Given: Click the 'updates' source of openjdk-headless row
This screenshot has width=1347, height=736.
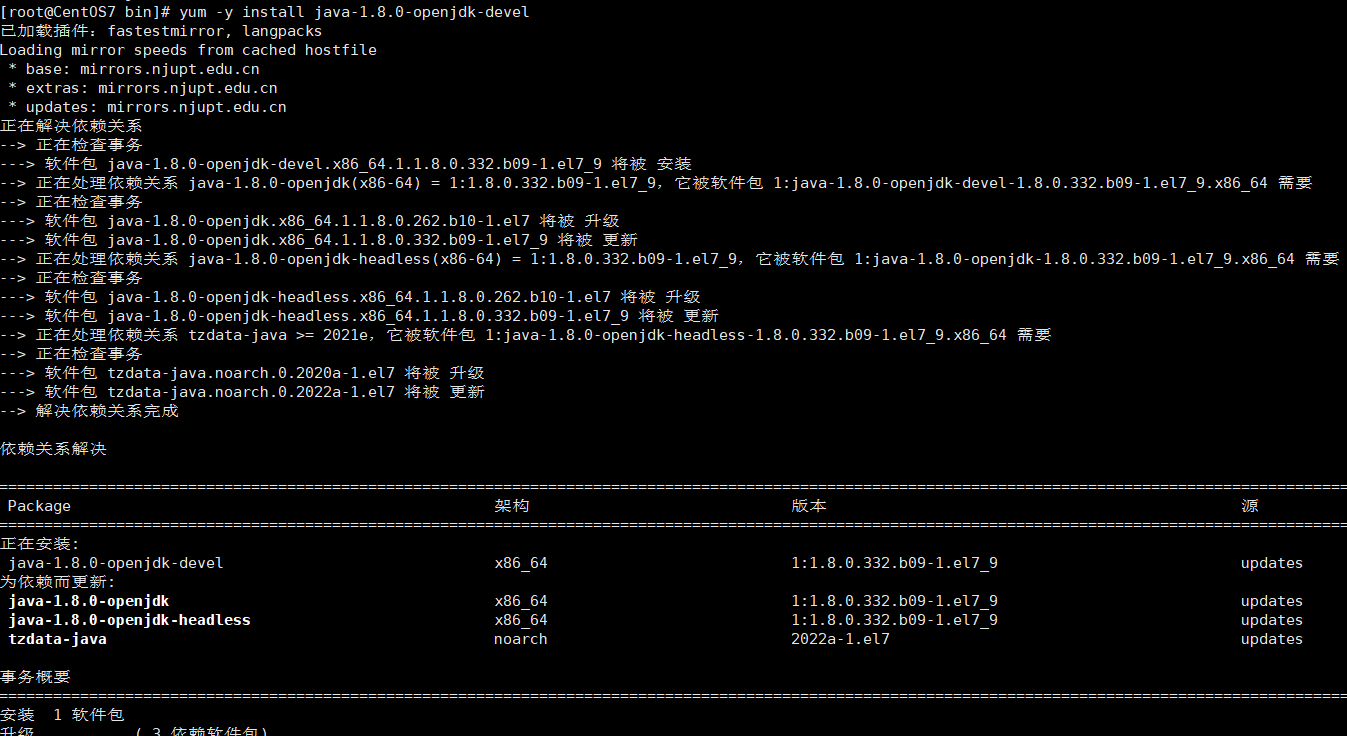Looking at the screenshot, I should [x=1272, y=620].
